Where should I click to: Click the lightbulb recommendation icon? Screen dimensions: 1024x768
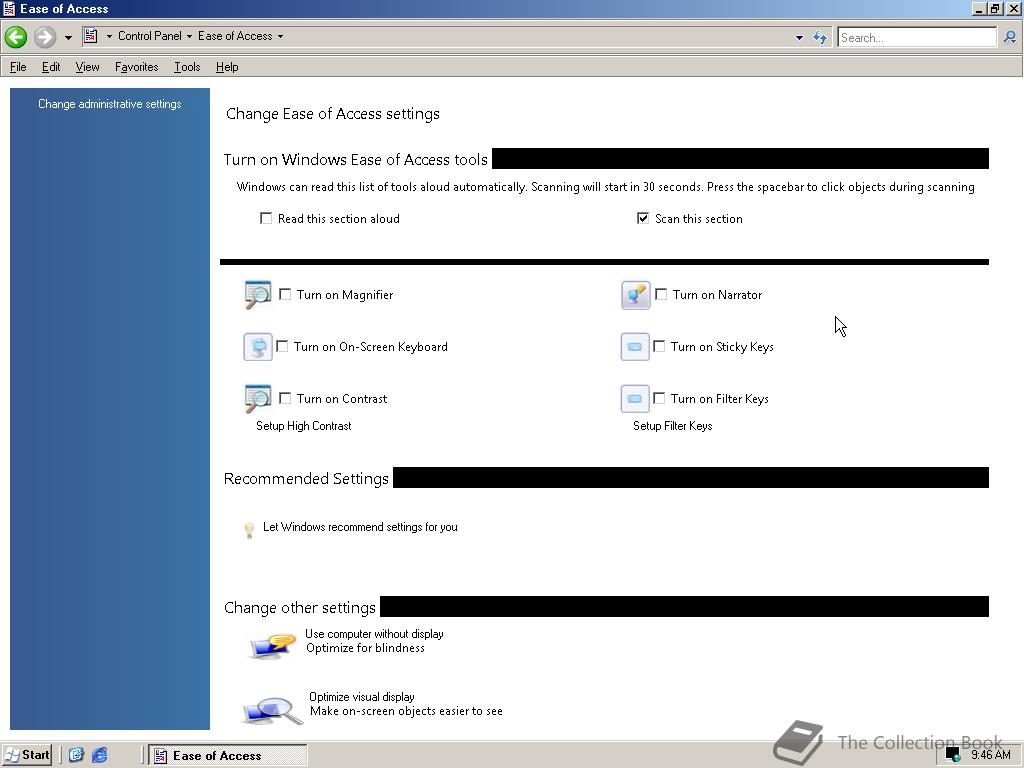pyautogui.click(x=249, y=530)
